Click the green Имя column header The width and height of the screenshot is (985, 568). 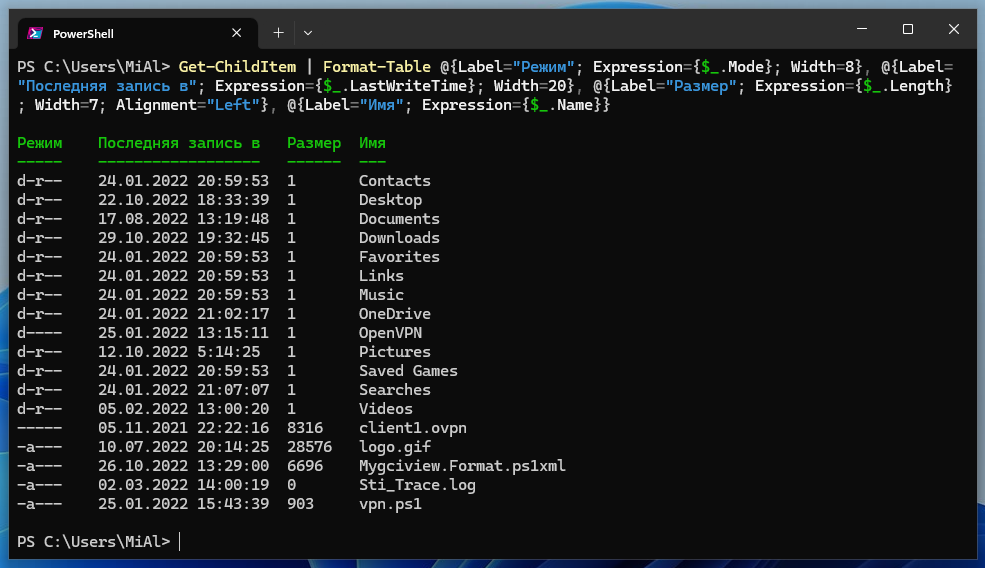(x=372, y=143)
